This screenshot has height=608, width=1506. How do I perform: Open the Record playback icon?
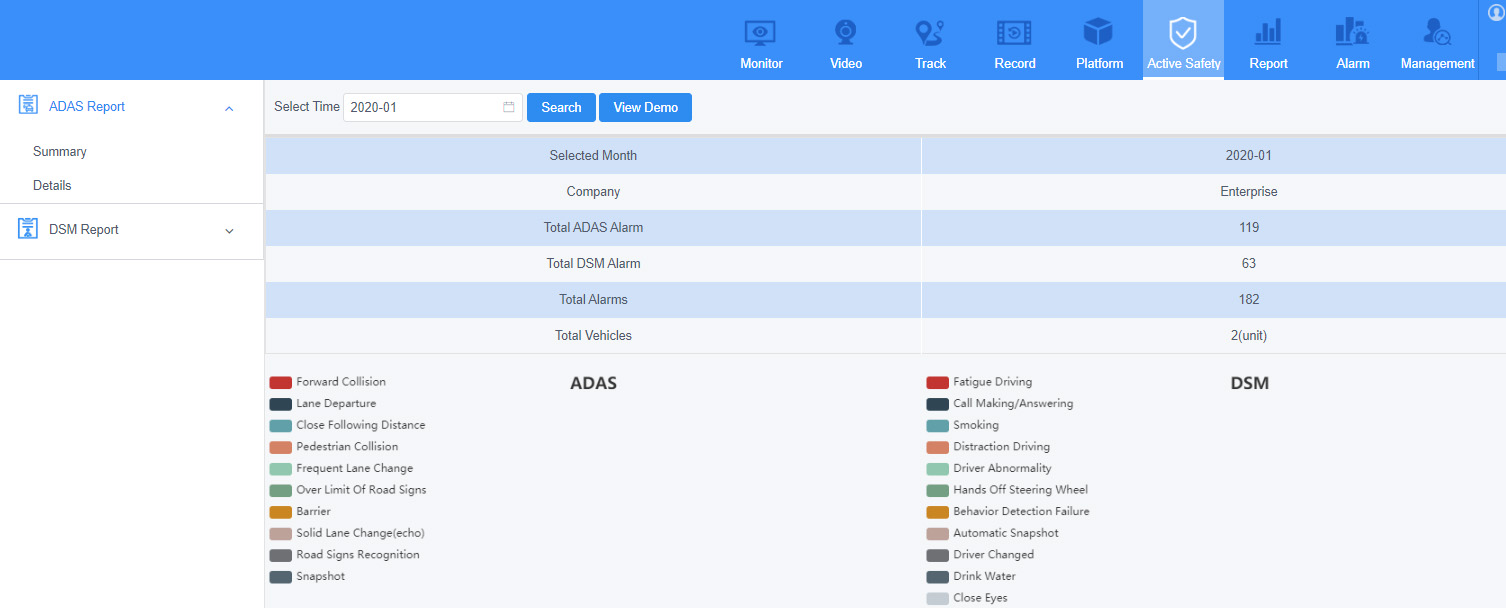point(1014,33)
